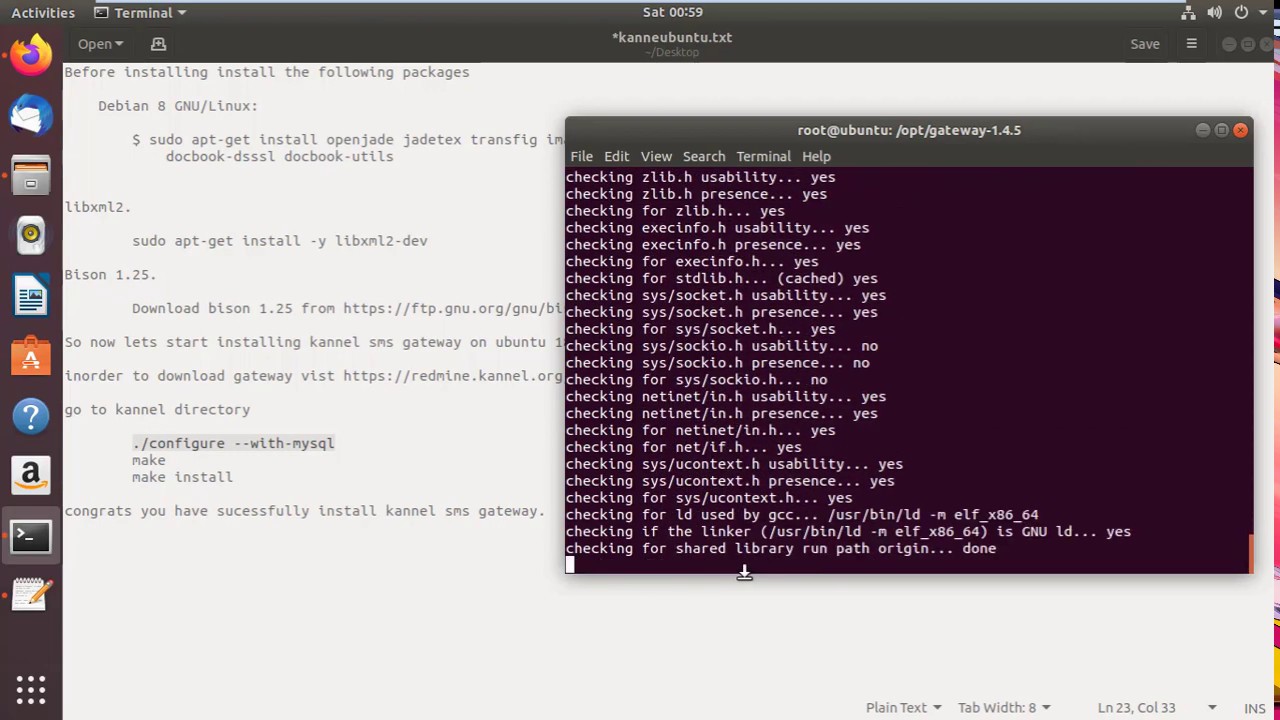The width and height of the screenshot is (1280, 720).
Task: Click the terminal scrollbar thumb
Action: (1250, 553)
